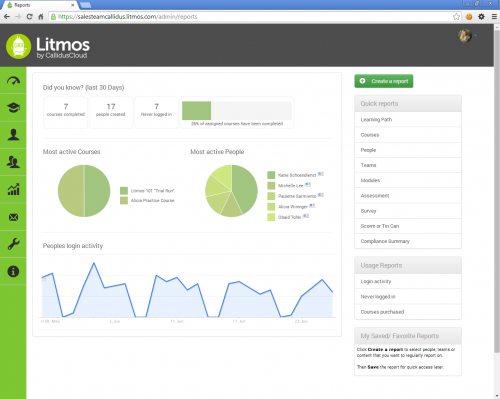Click the Litmos 101 Trial Run legend swatch

click(124, 191)
